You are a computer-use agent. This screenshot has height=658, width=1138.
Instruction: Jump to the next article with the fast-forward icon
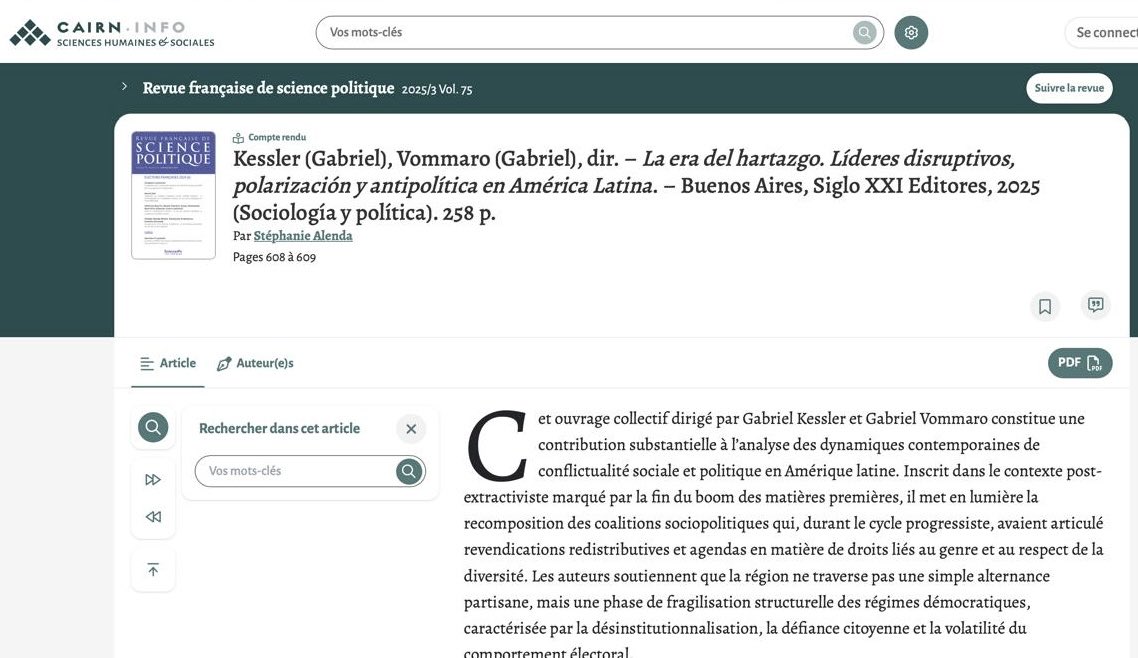point(152,478)
